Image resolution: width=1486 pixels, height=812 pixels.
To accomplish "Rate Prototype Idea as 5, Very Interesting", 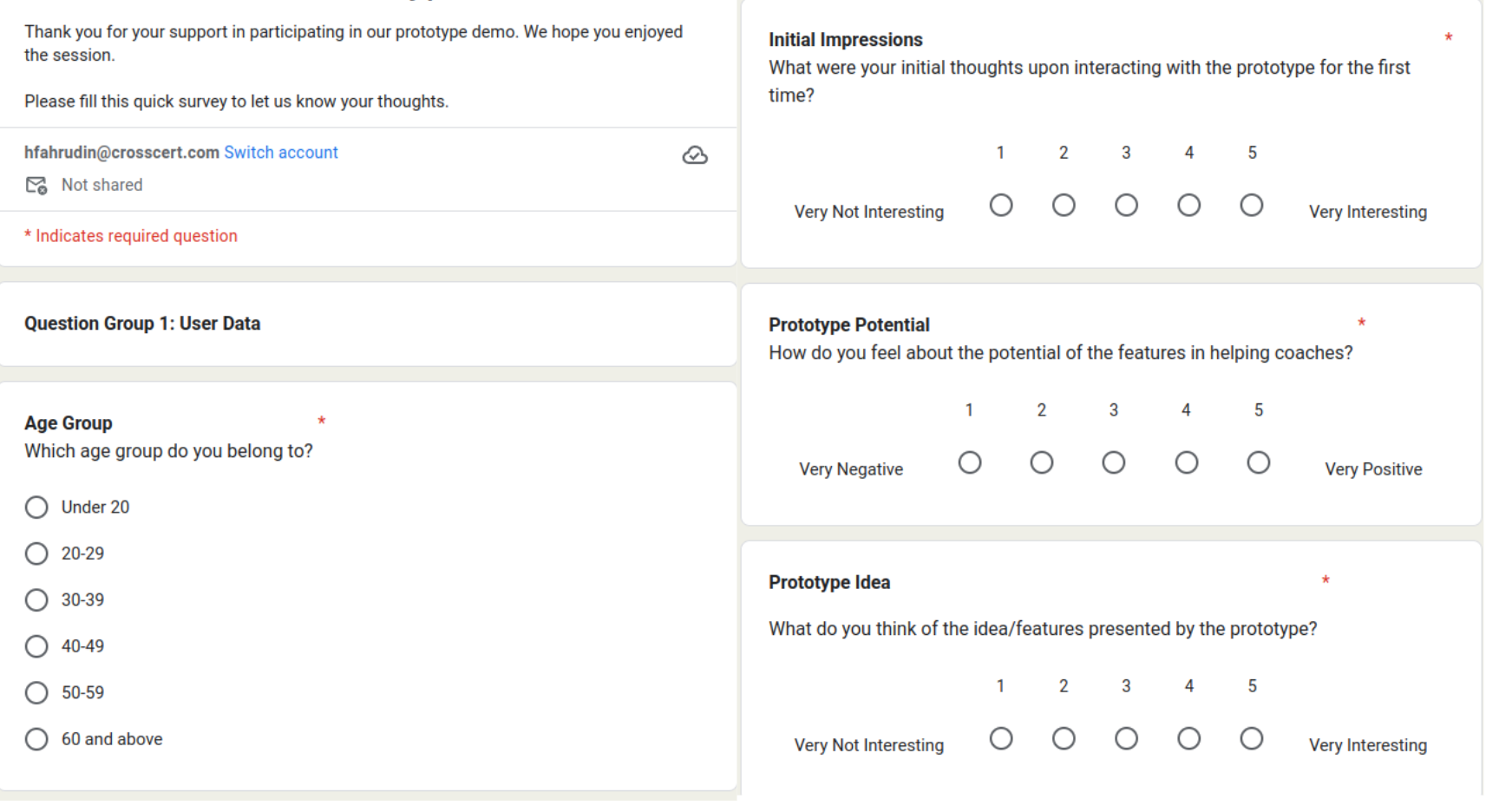I will pos(1252,739).
